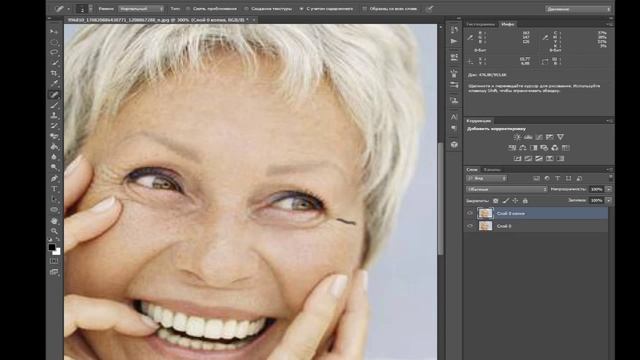Select the History Brush tool

pyautogui.click(x=54, y=126)
